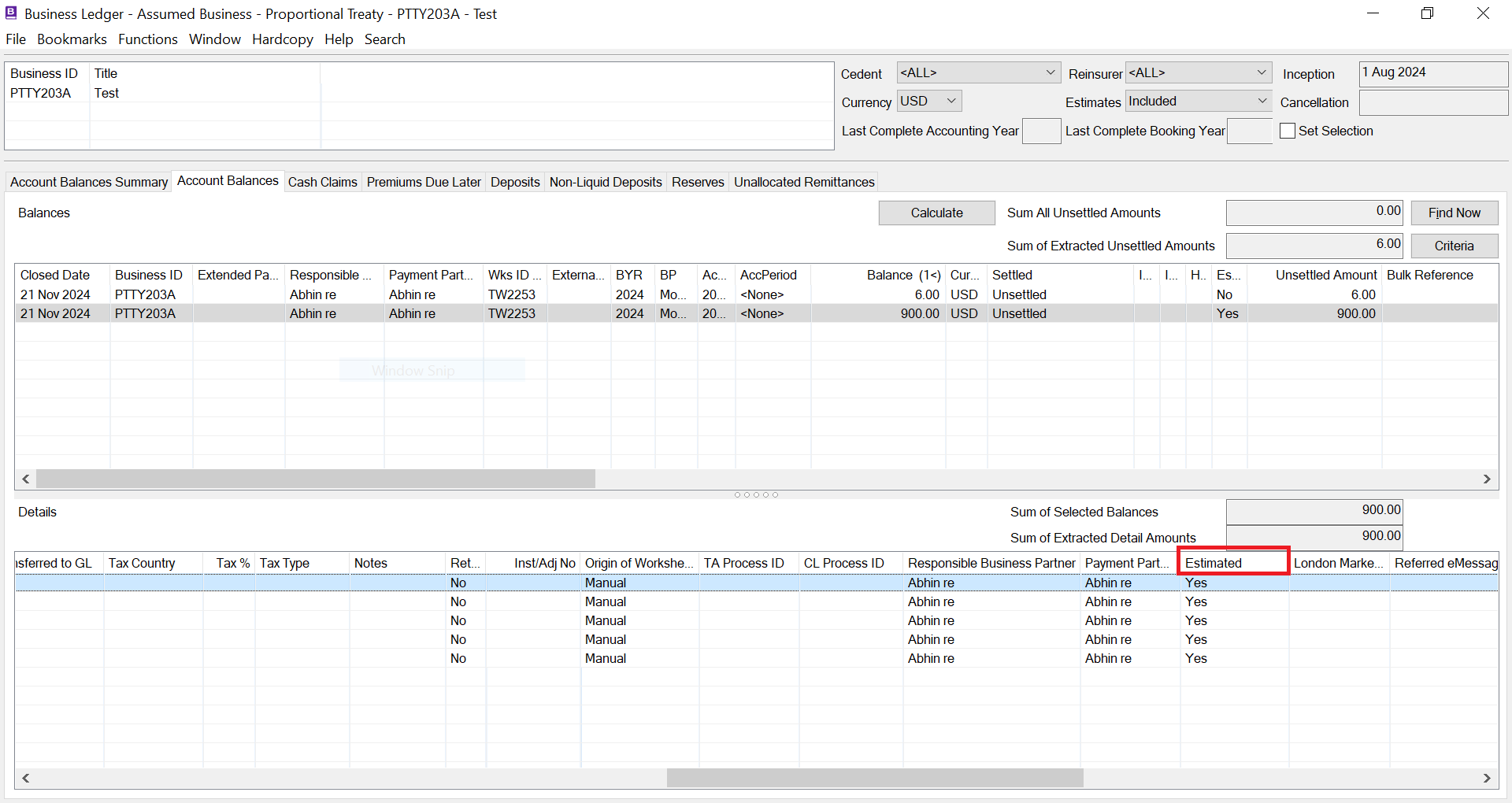1512x803 pixels.
Task: Open the Reserves tab
Action: pyautogui.click(x=697, y=182)
